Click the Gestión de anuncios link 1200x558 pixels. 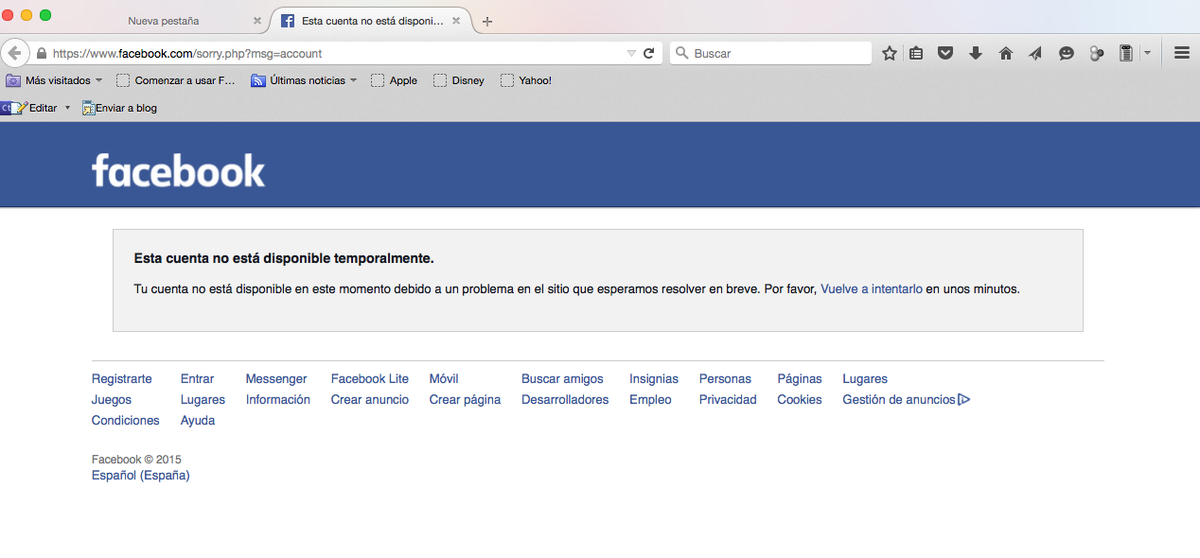click(899, 399)
